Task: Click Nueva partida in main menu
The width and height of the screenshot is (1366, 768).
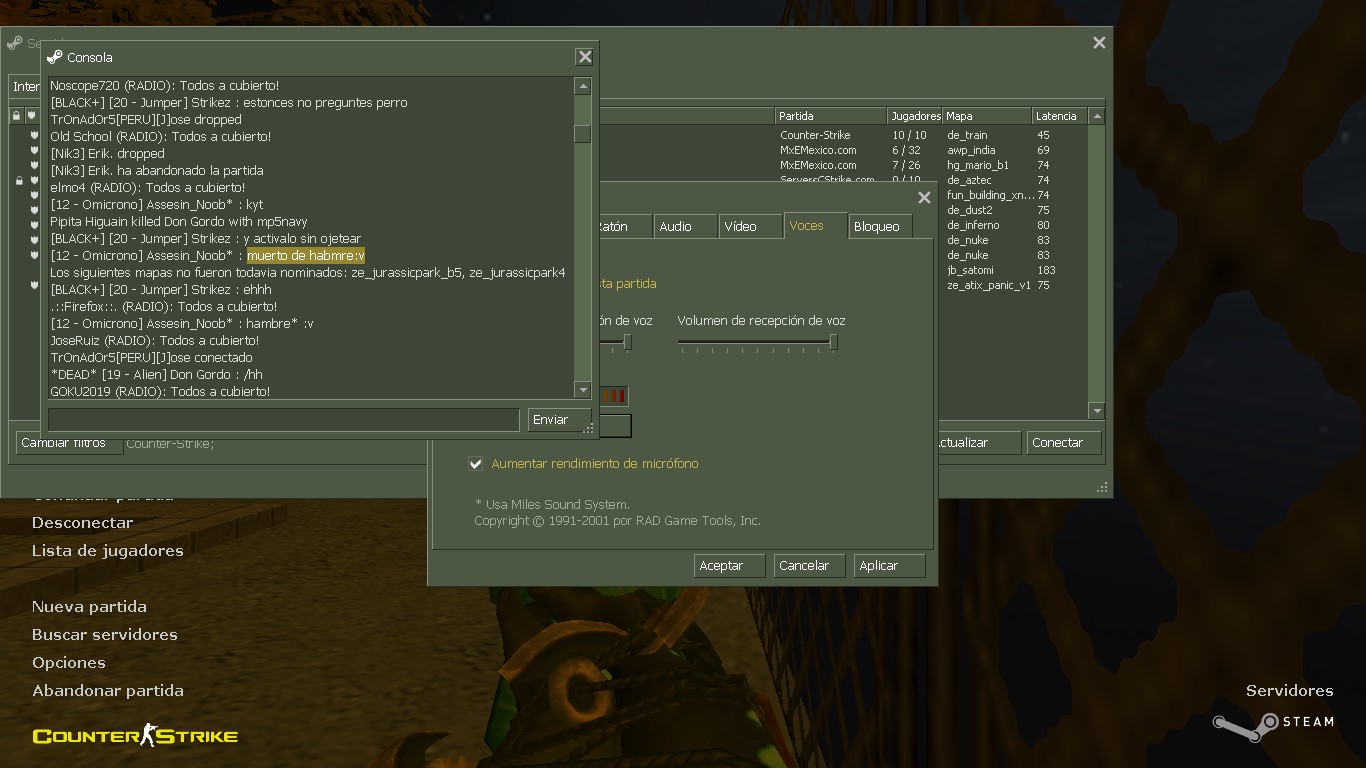Action: (x=89, y=607)
